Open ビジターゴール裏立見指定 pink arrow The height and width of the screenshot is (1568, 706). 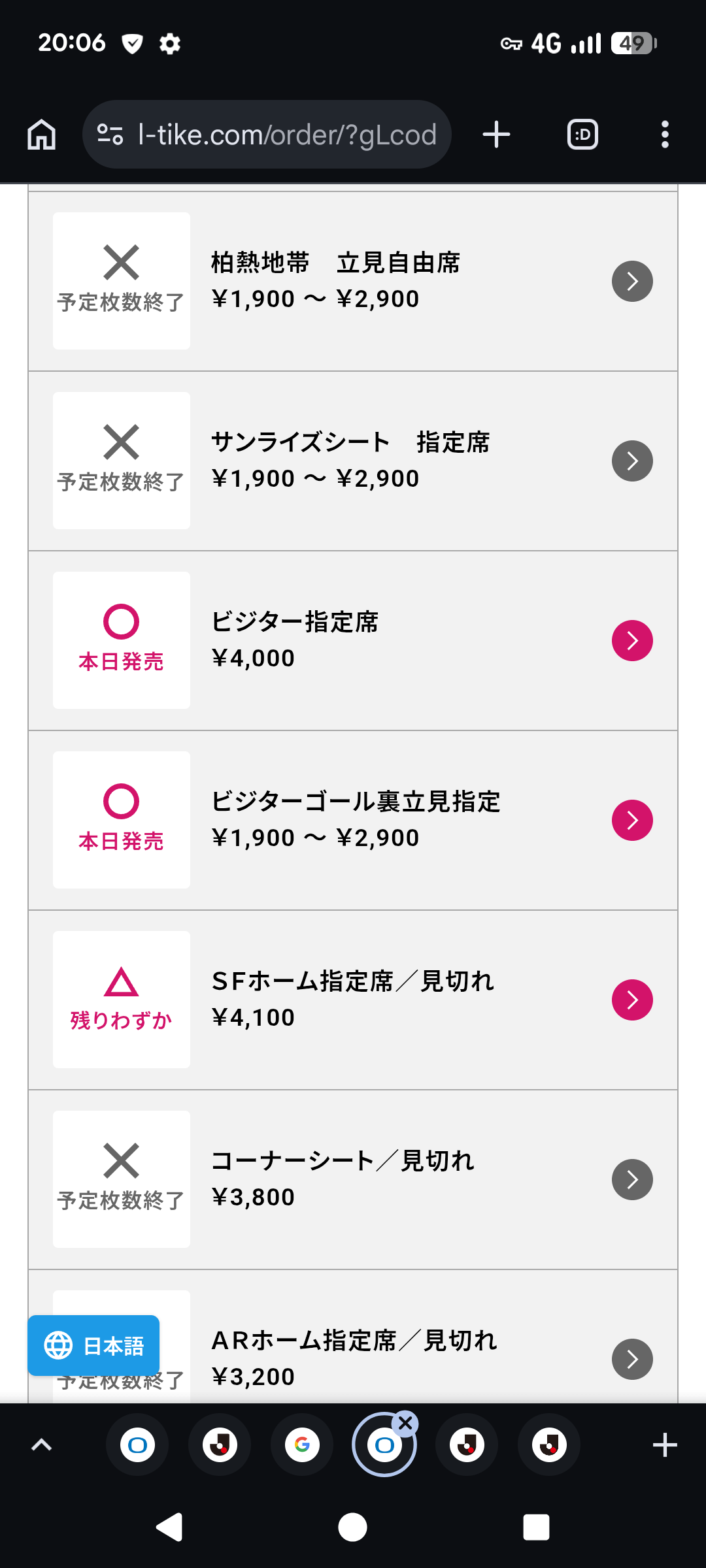632,821
